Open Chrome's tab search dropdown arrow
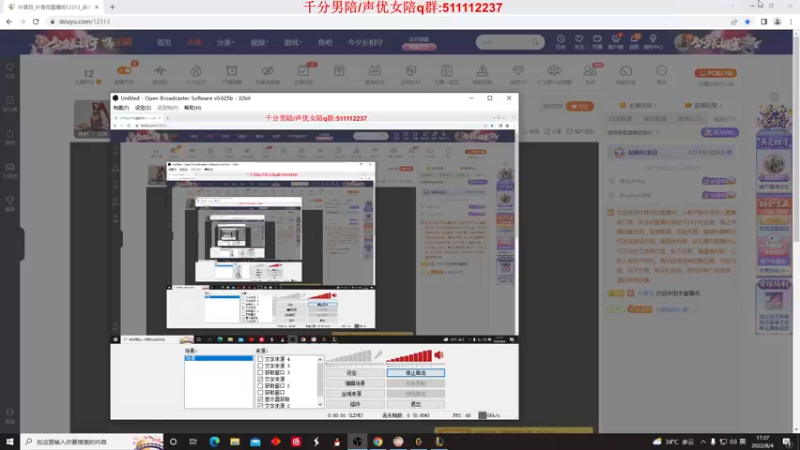The image size is (800, 450). coord(733,6)
